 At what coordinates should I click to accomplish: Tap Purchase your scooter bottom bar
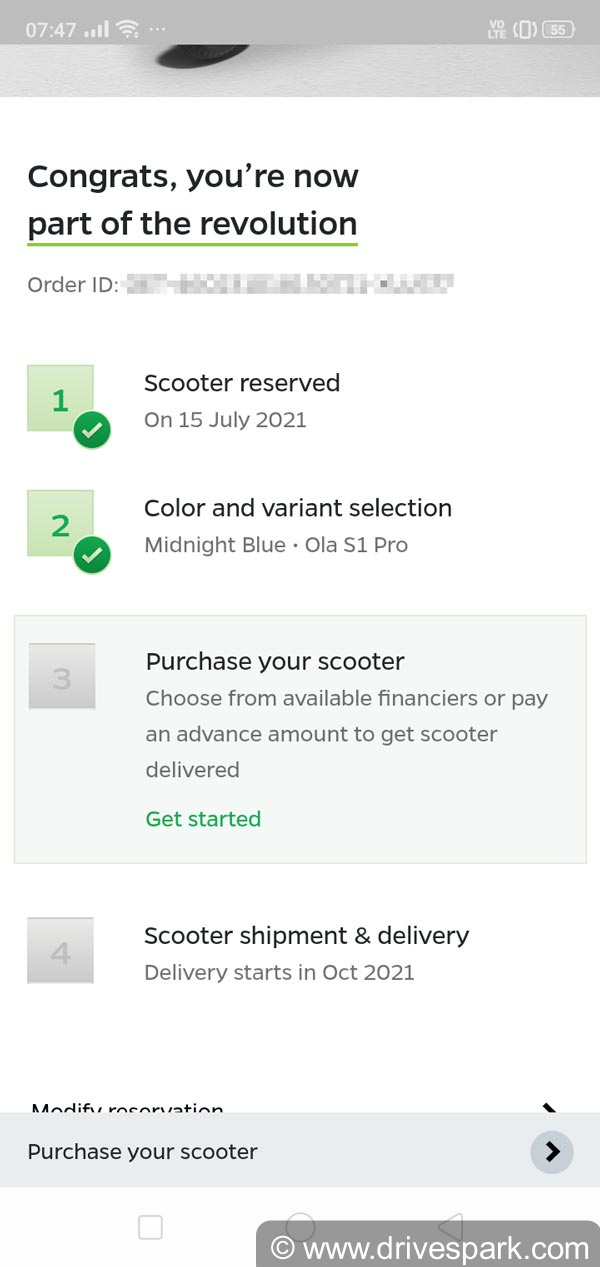(x=143, y=1152)
